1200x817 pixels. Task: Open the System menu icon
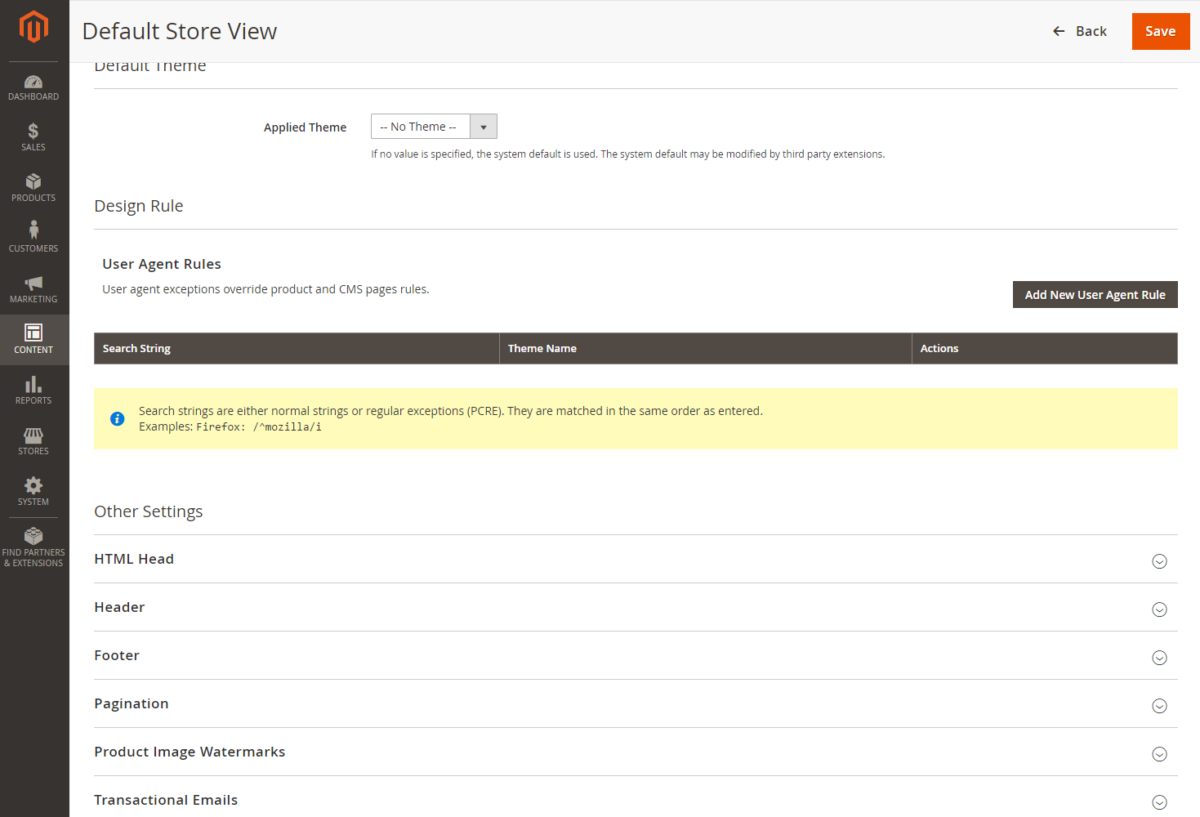point(33,491)
